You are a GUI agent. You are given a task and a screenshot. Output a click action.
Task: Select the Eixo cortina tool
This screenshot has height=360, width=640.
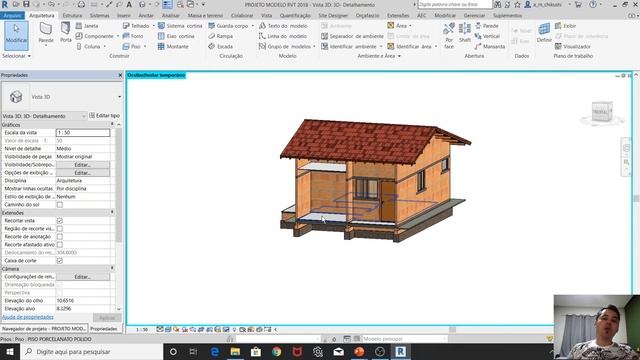tap(176, 36)
